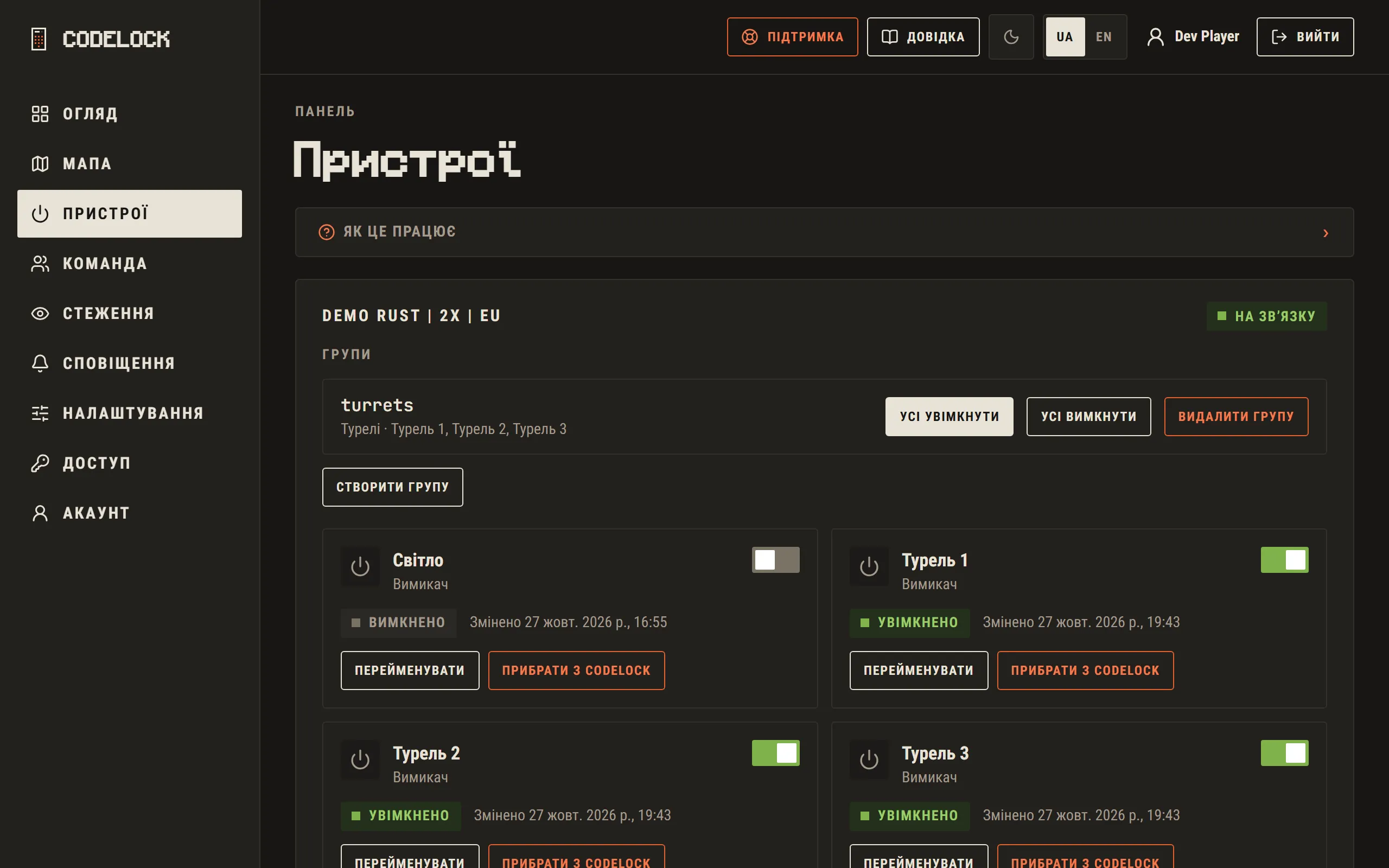1389x868 pixels.
Task: Click the user avatar icon near Dev Player
Action: click(x=1155, y=37)
